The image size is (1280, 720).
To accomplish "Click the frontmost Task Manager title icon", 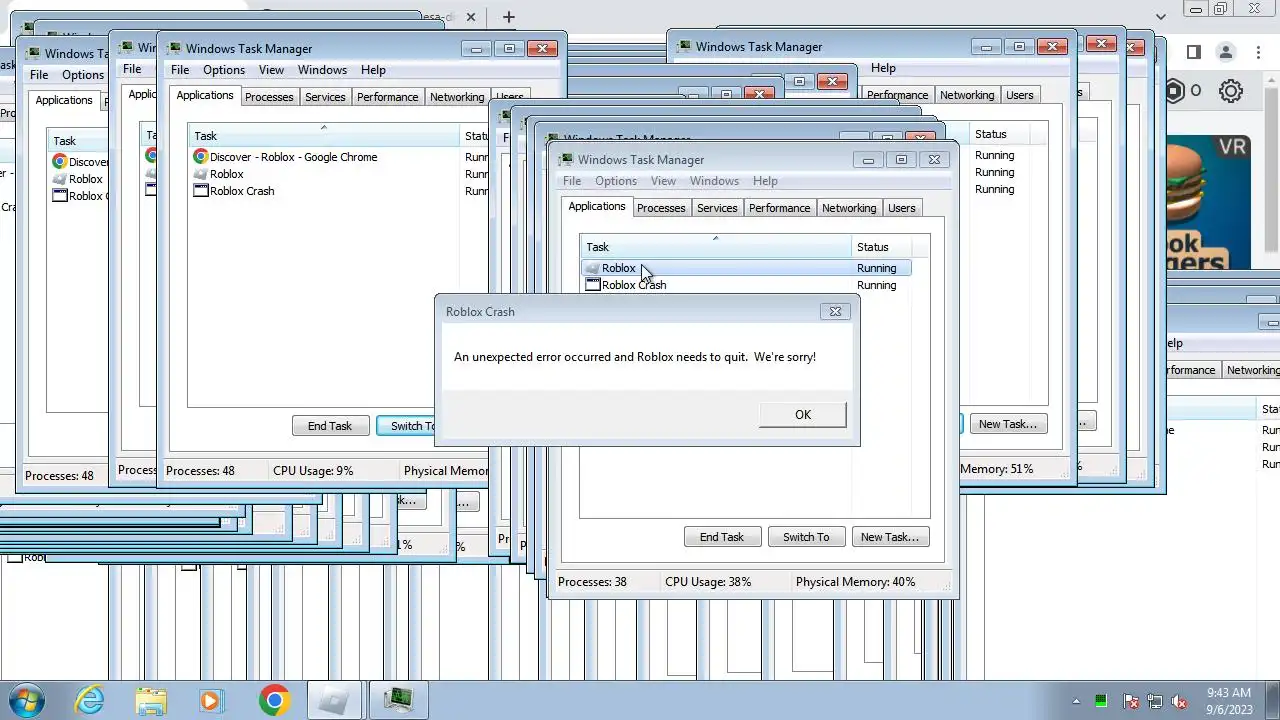I will pos(566,160).
